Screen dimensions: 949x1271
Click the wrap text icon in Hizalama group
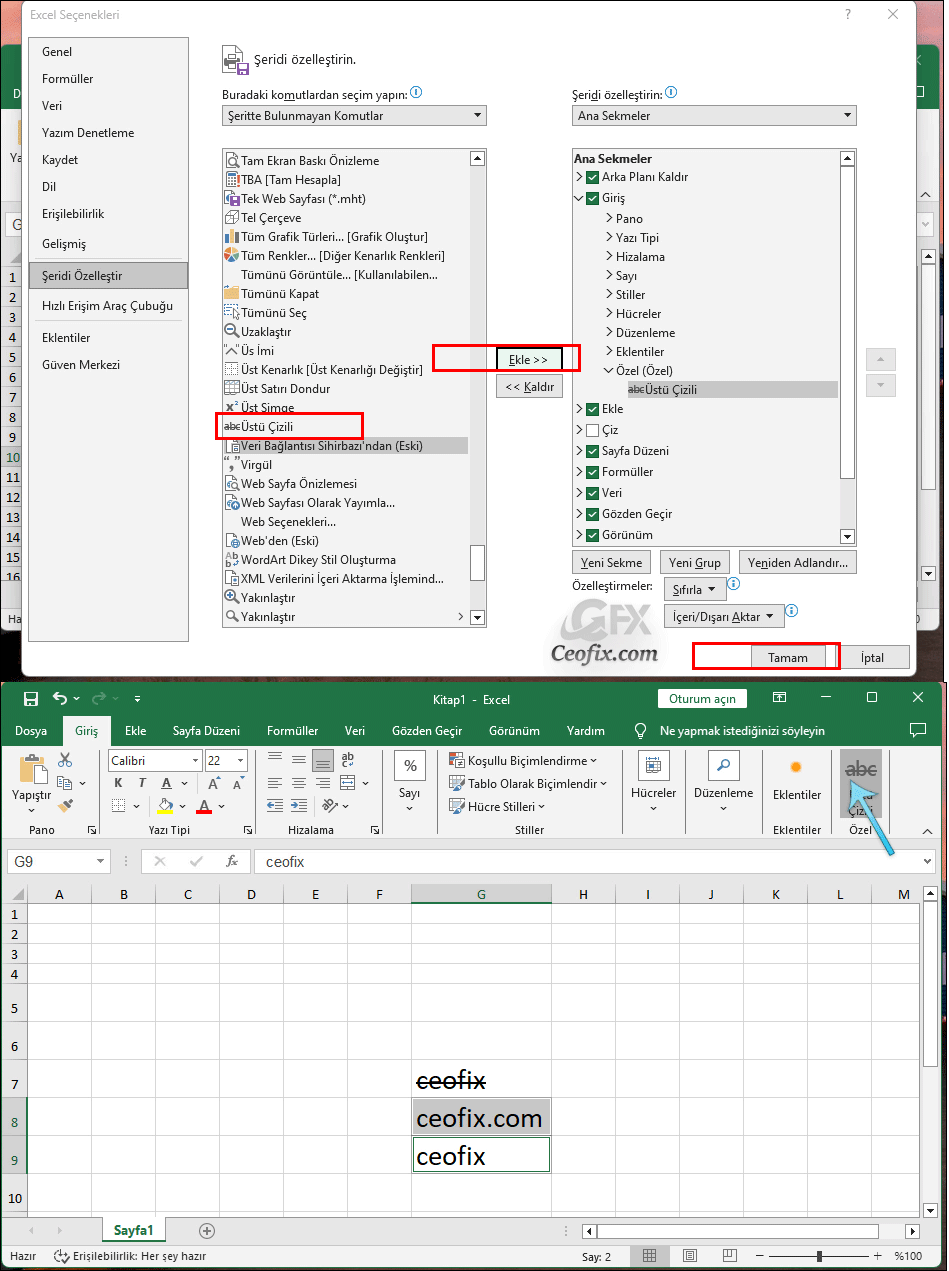pyautogui.click(x=348, y=760)
